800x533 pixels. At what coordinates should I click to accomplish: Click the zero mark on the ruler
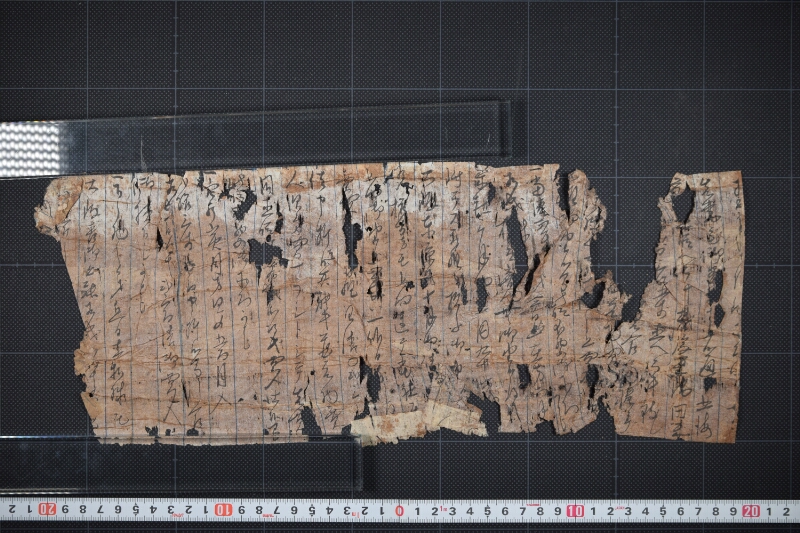399,511
